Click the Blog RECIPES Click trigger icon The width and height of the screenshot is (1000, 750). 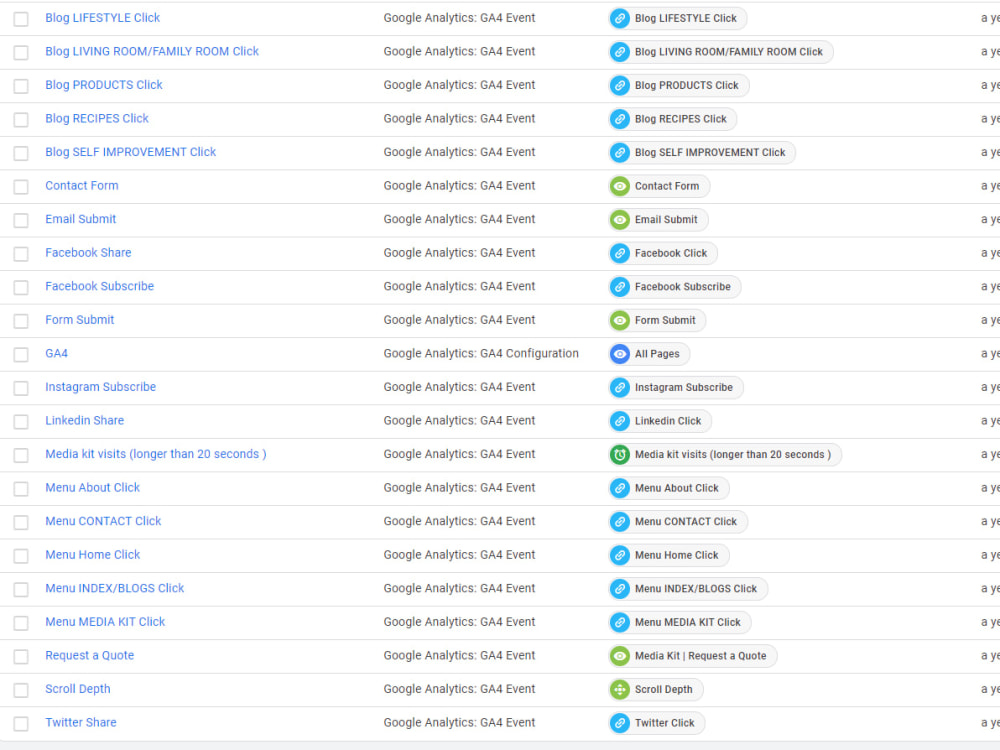pos(619,119)
